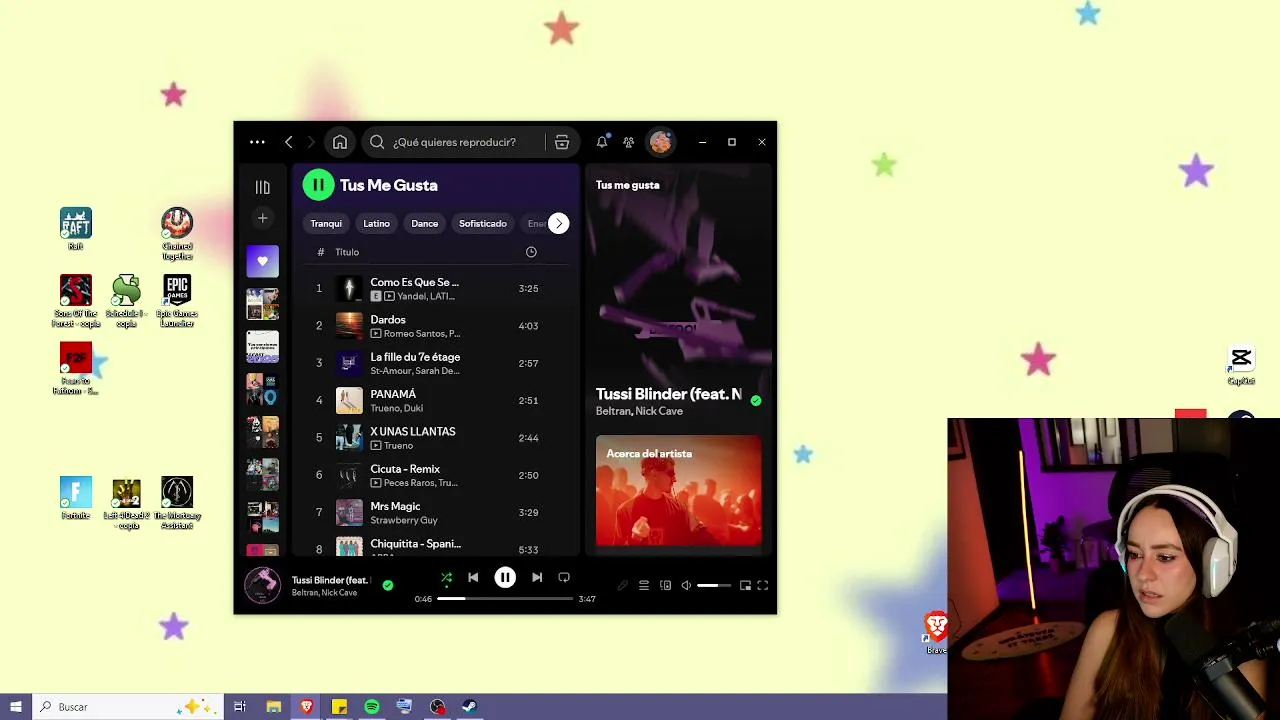The width and height of the screenshot is (1280, 720).
Task: Adjust the volume slider
Action: (714, 586)
